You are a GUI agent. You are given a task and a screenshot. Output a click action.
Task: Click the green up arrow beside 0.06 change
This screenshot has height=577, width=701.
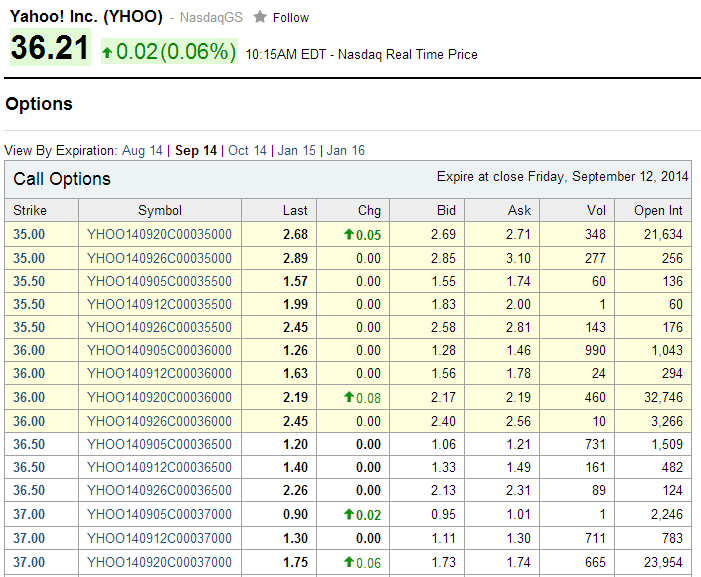click(349, 561)
